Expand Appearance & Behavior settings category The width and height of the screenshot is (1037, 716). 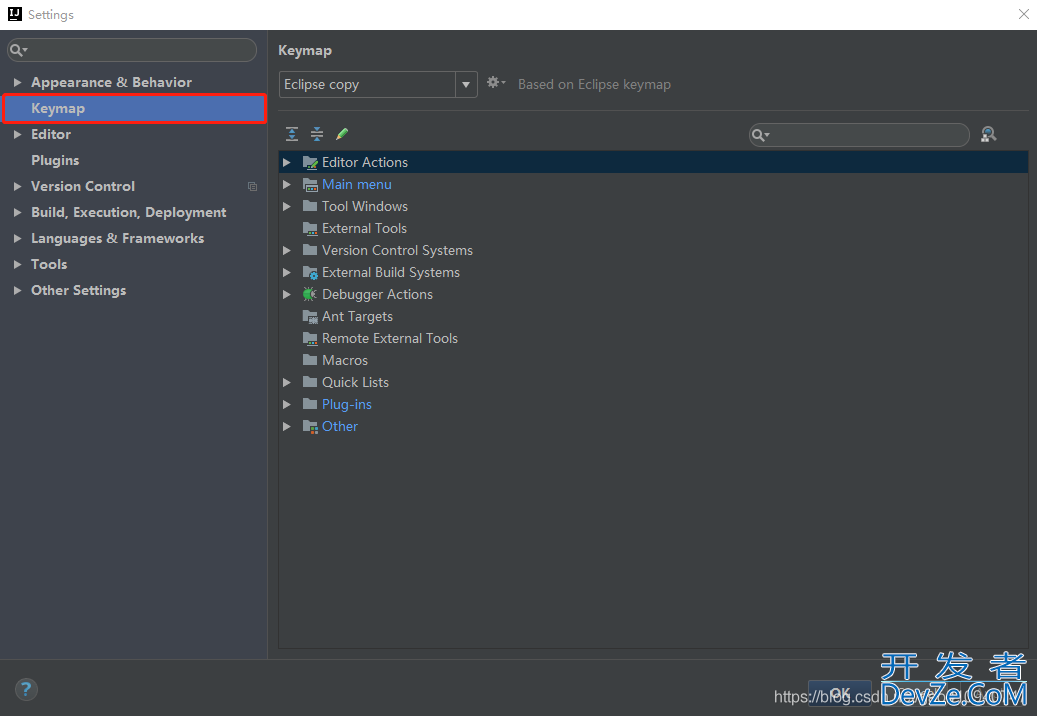click(17, 83)
